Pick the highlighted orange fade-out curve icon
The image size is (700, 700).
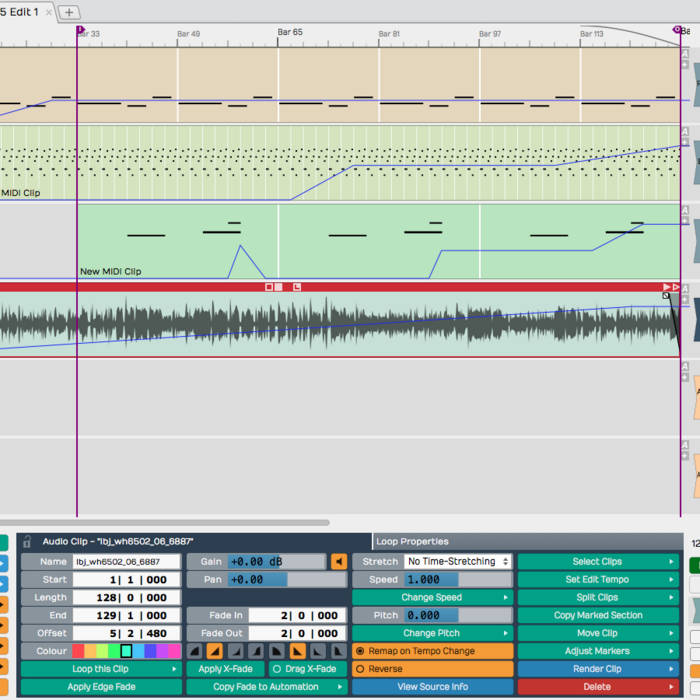[x=297, y=651]
